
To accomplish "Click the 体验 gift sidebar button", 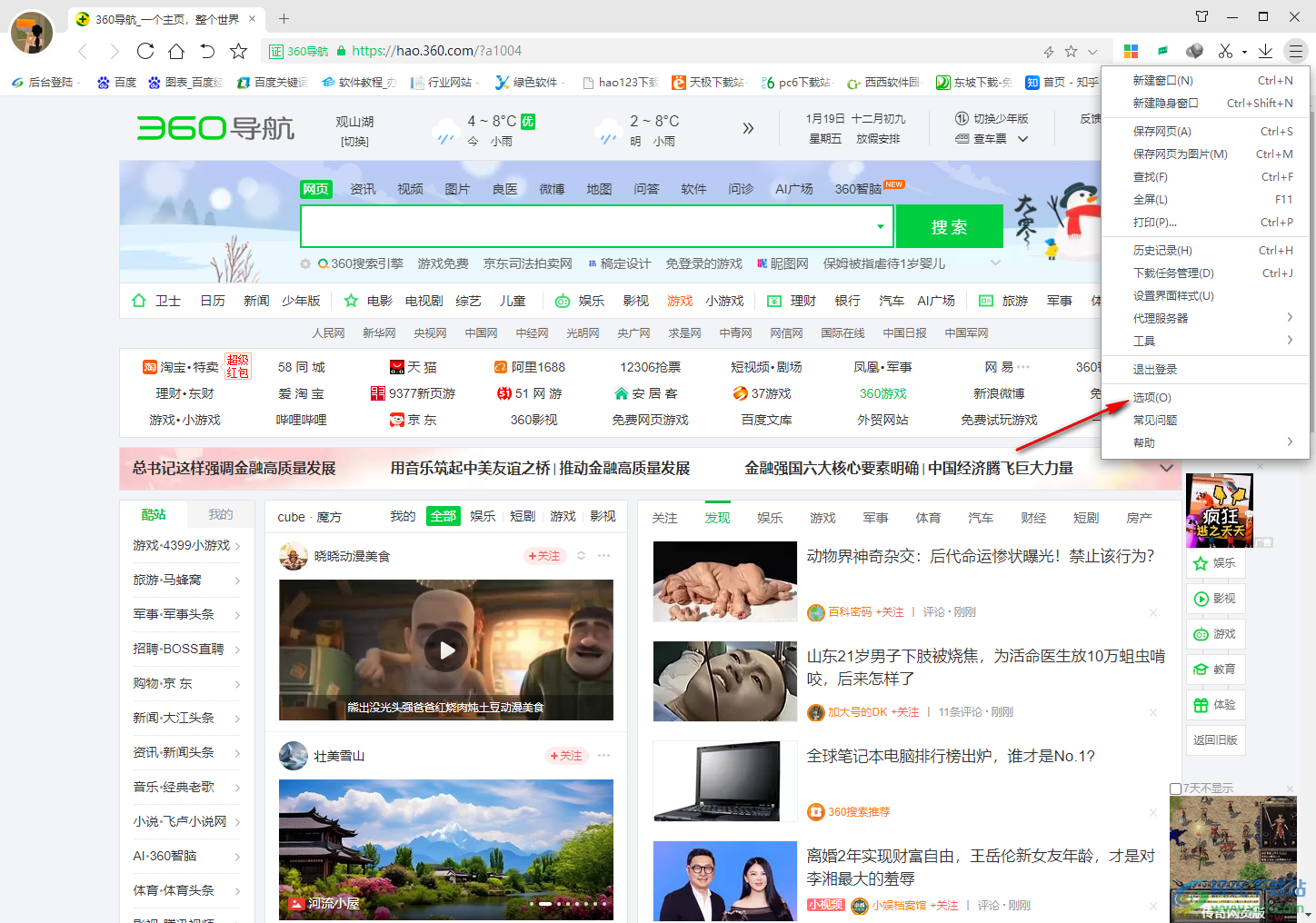I will [x=1215, y=705].
